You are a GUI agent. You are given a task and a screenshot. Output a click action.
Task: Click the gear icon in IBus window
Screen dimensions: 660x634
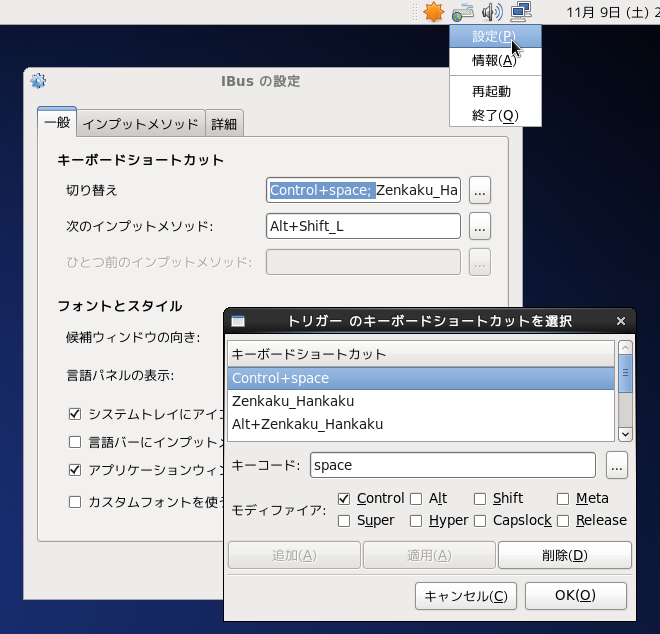pyautogui.click(x=38, y=80)
